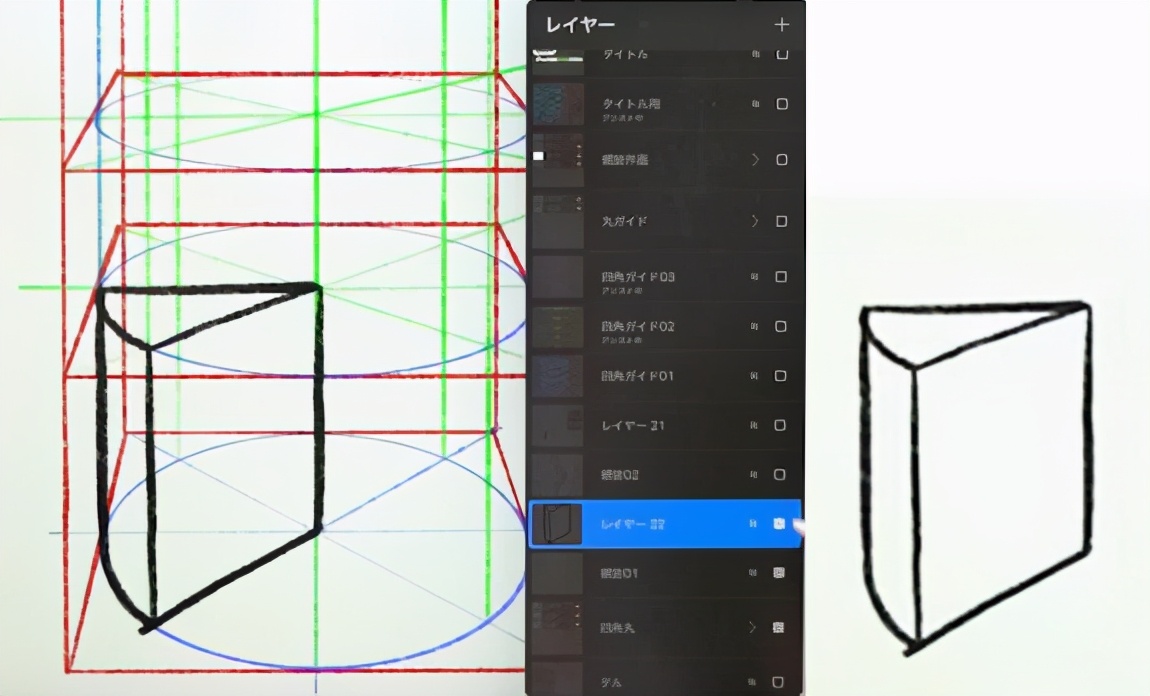Open blend mode N of ガイド02 layer
Screen dimensions: 1150x696
pos(755,327)
